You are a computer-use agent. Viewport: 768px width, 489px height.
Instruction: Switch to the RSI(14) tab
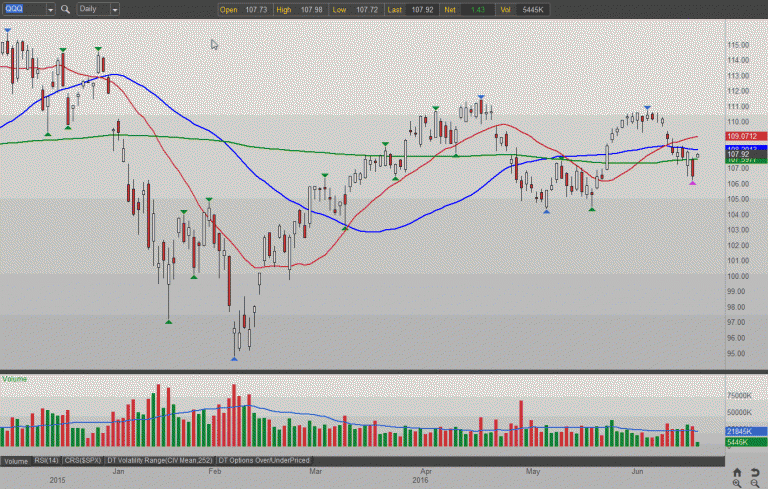click(47, 461)
